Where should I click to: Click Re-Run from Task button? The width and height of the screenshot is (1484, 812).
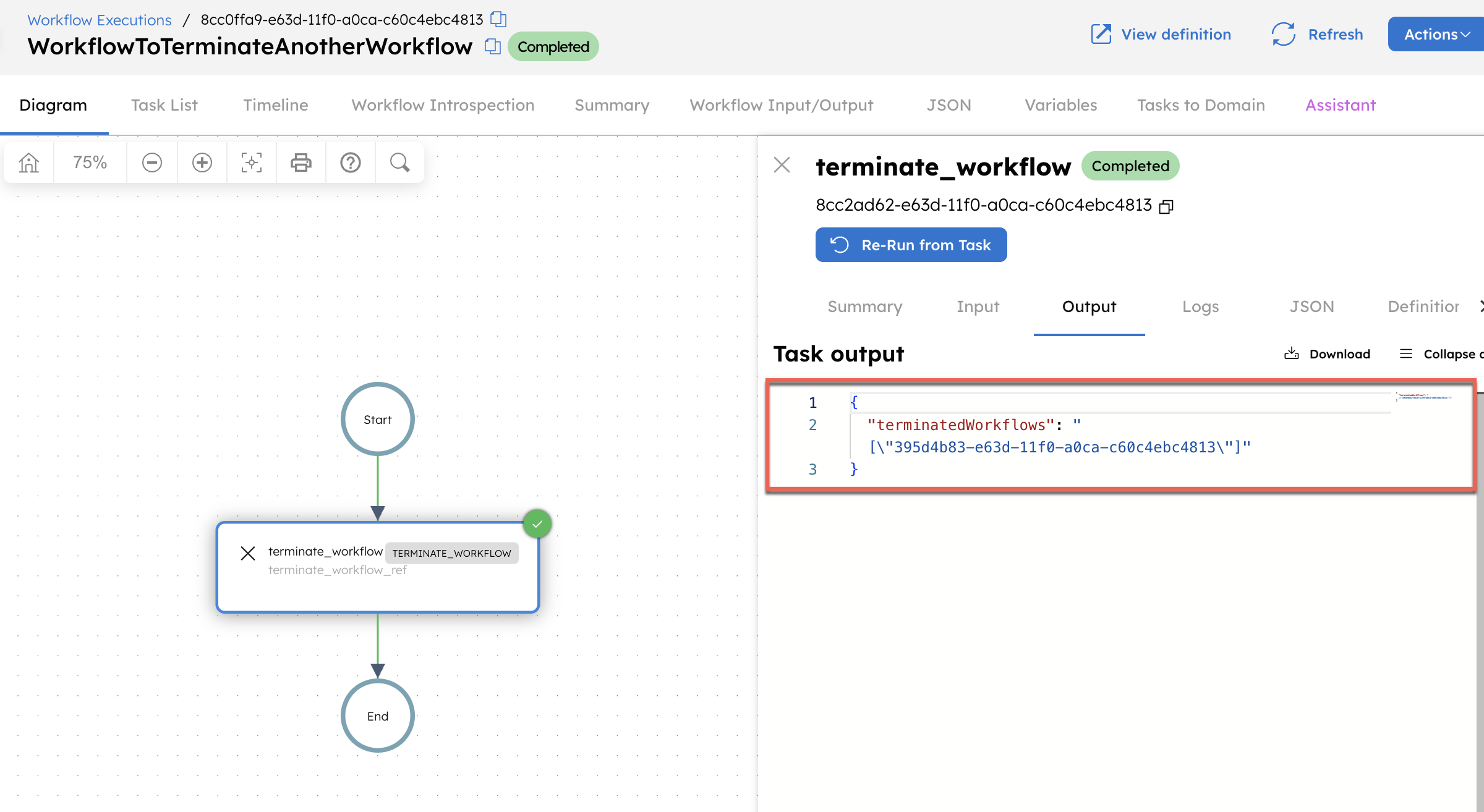coord(911,245)
